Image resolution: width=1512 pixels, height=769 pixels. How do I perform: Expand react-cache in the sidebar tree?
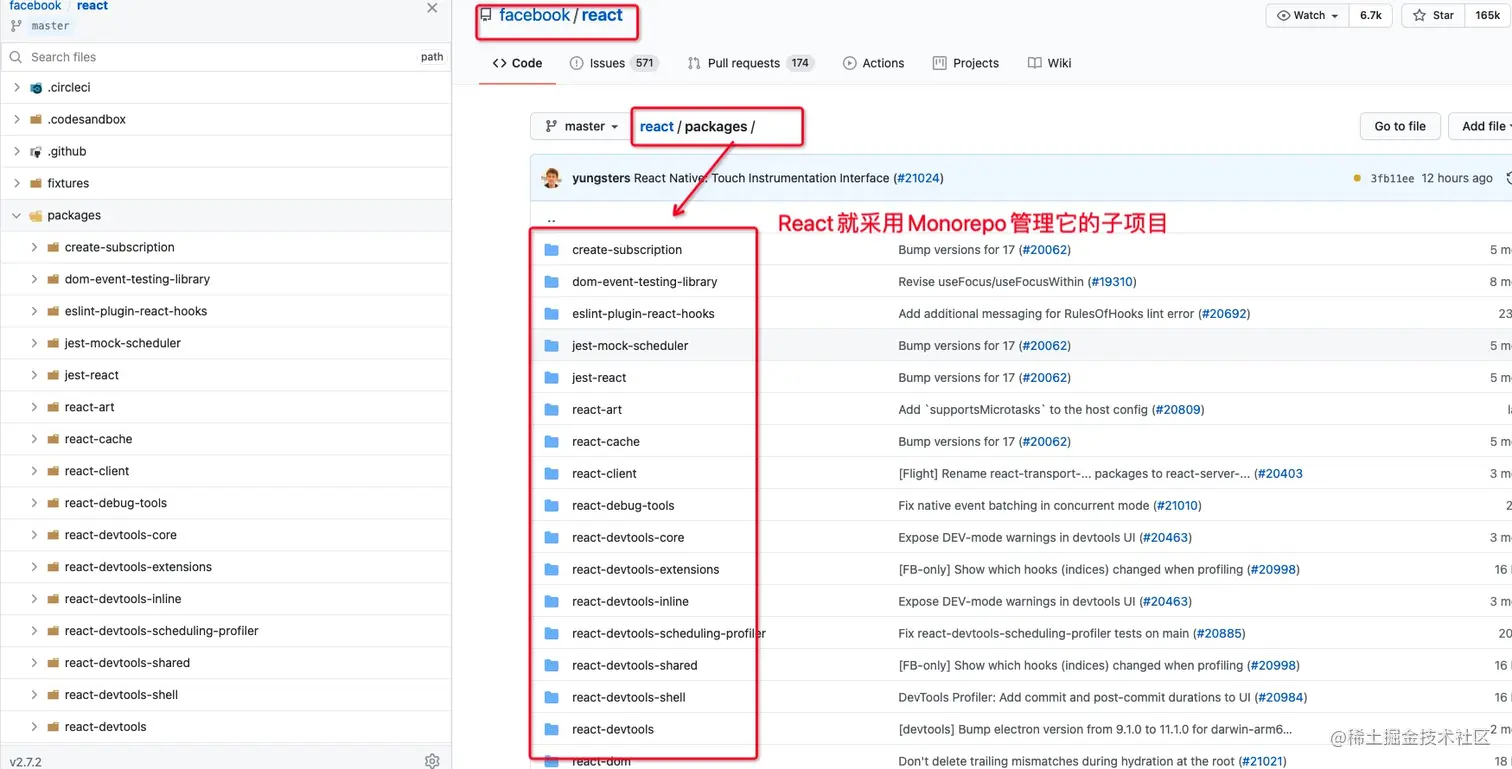[34, 439]
